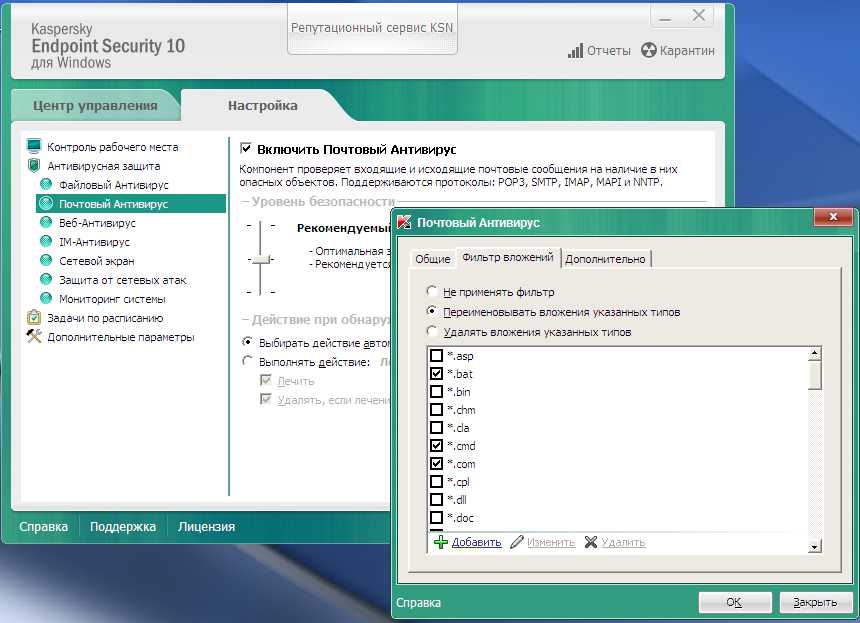Click the Веб-Антивирус green globe icon
860x623 pixels.
(47, 223)
